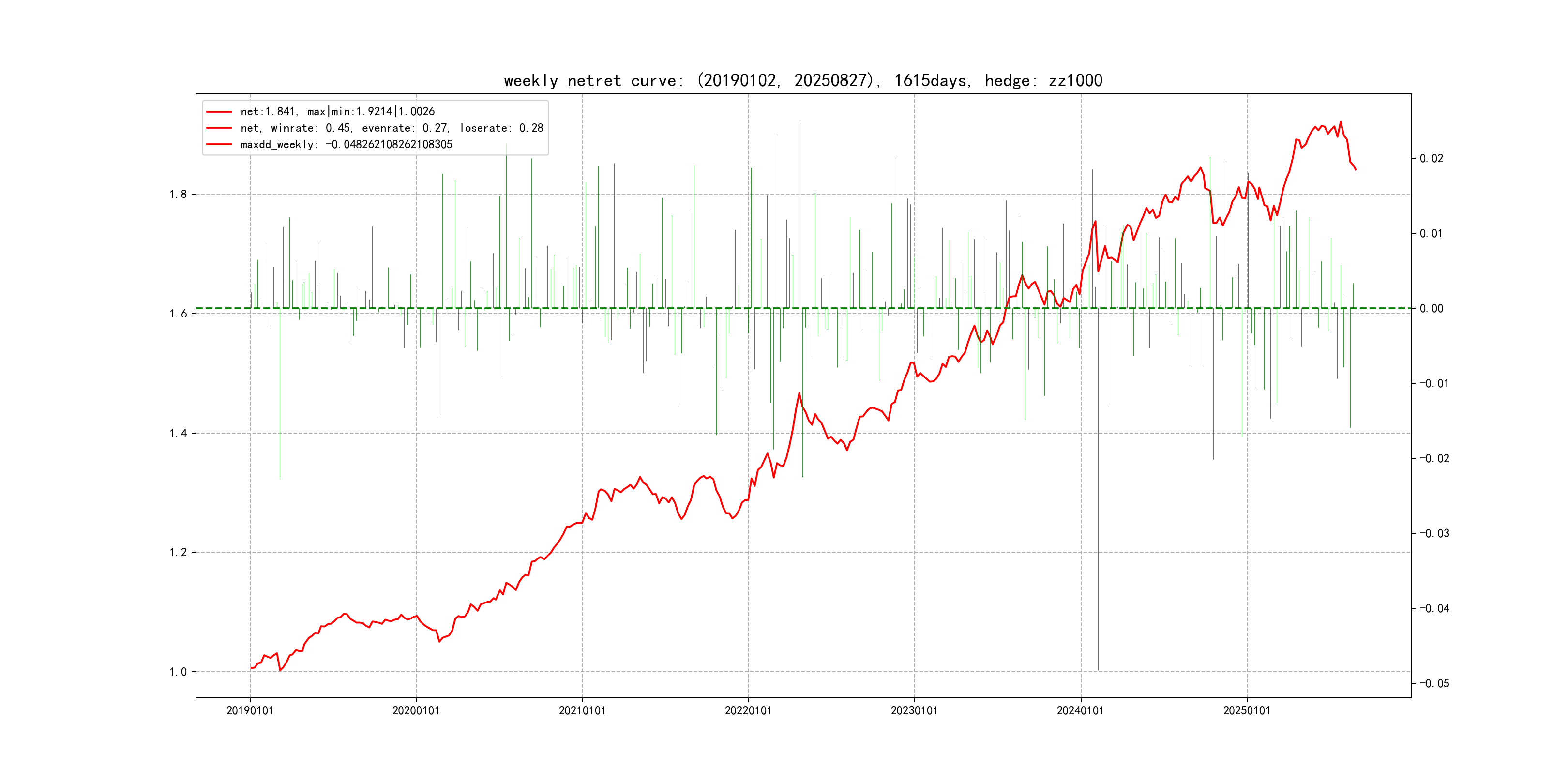Click the 20250101 x-axis date label
The width and height of the screenshot is (1568, 784).
(1247, 710)
